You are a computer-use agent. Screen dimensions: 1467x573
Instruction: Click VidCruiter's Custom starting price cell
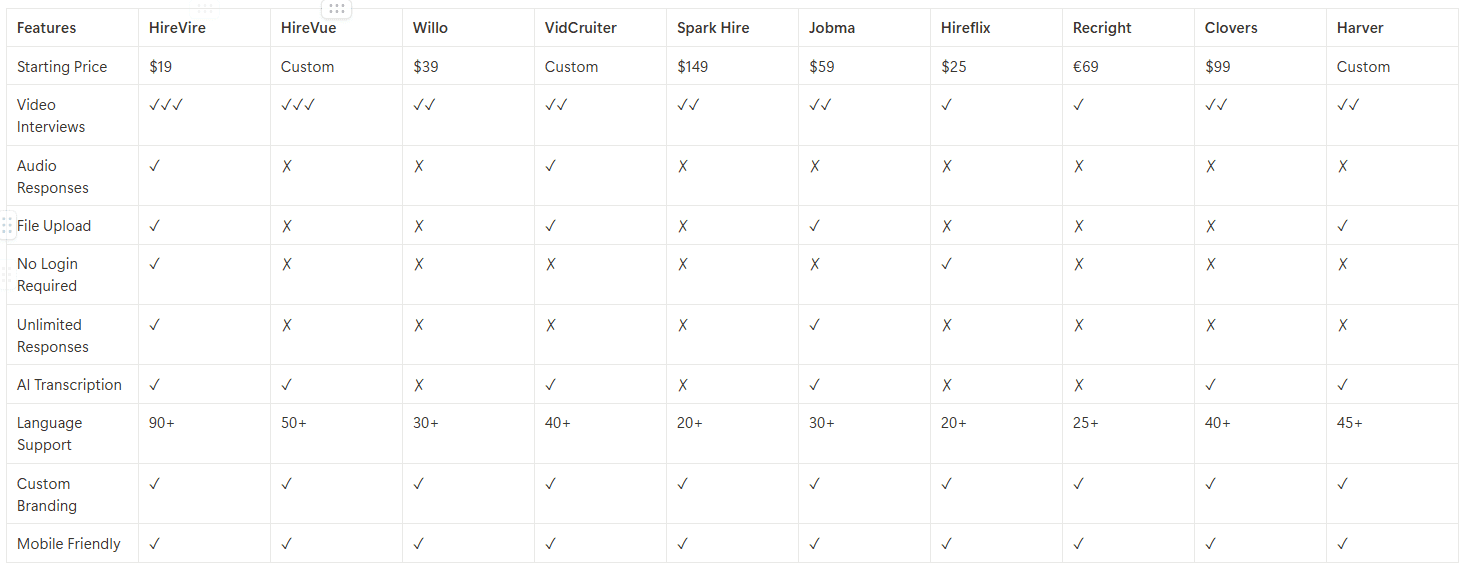572,67
